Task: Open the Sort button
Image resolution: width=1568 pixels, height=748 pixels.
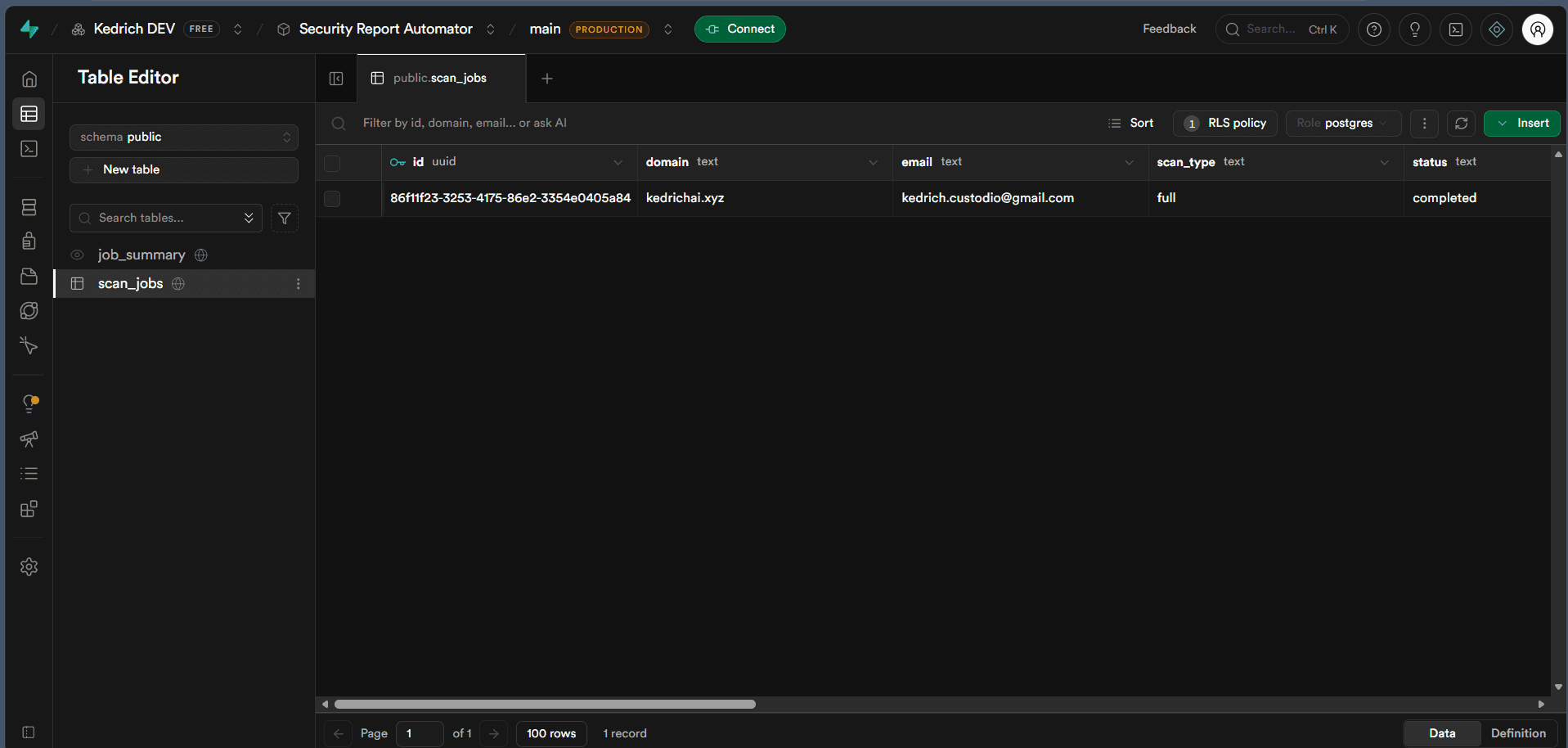Action: (1131, 124)
